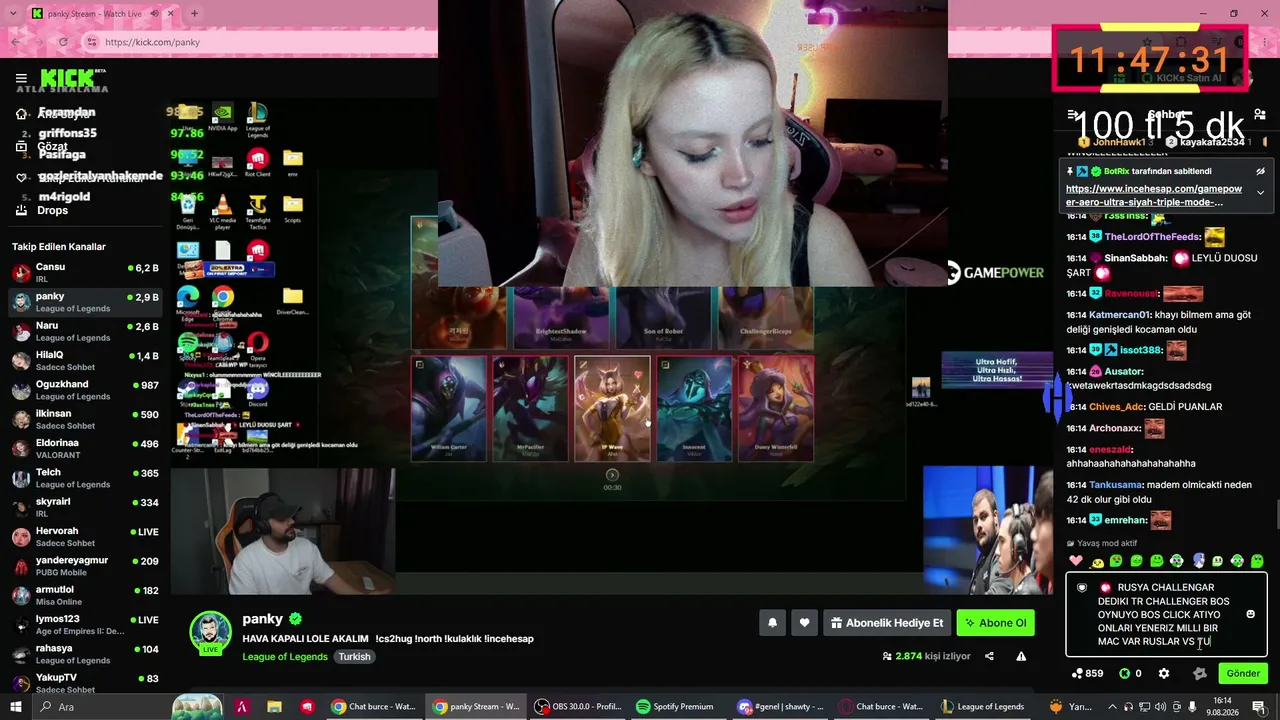Click the Abone Ol subscribe button
The image size is (1280, 720).
[x=995, y=623]
